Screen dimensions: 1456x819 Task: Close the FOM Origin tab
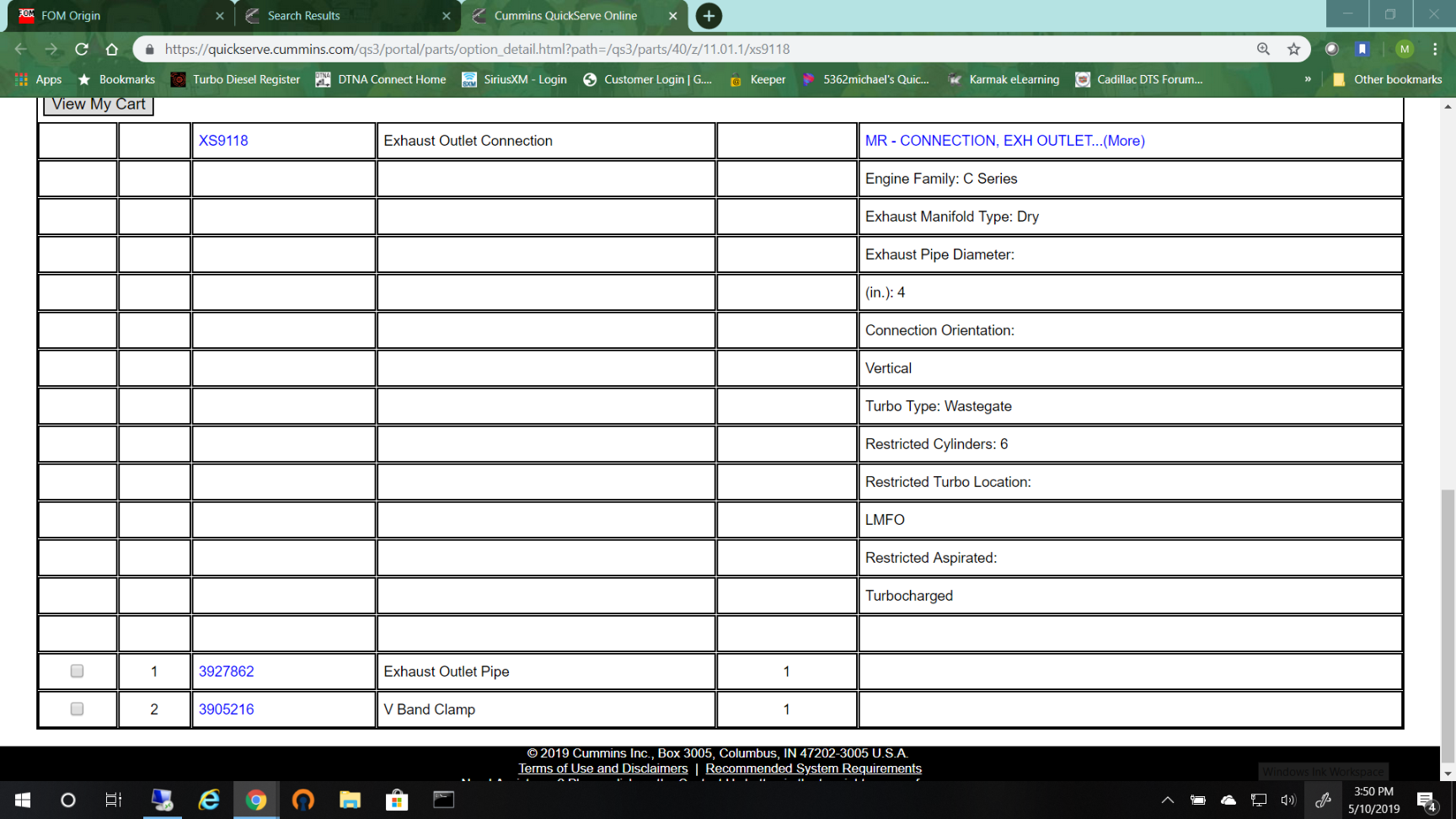tap(219, 16)
